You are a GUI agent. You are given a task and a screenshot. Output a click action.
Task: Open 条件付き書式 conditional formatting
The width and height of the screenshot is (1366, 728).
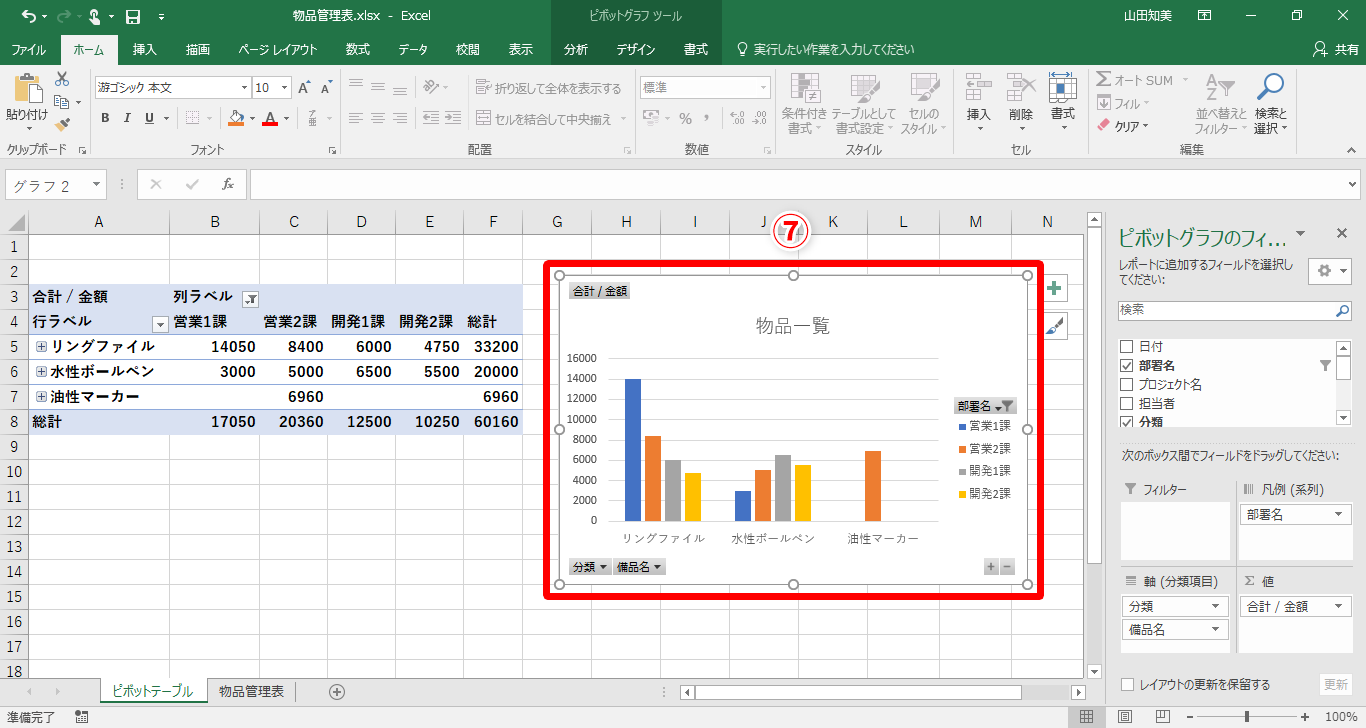point(805,103)
